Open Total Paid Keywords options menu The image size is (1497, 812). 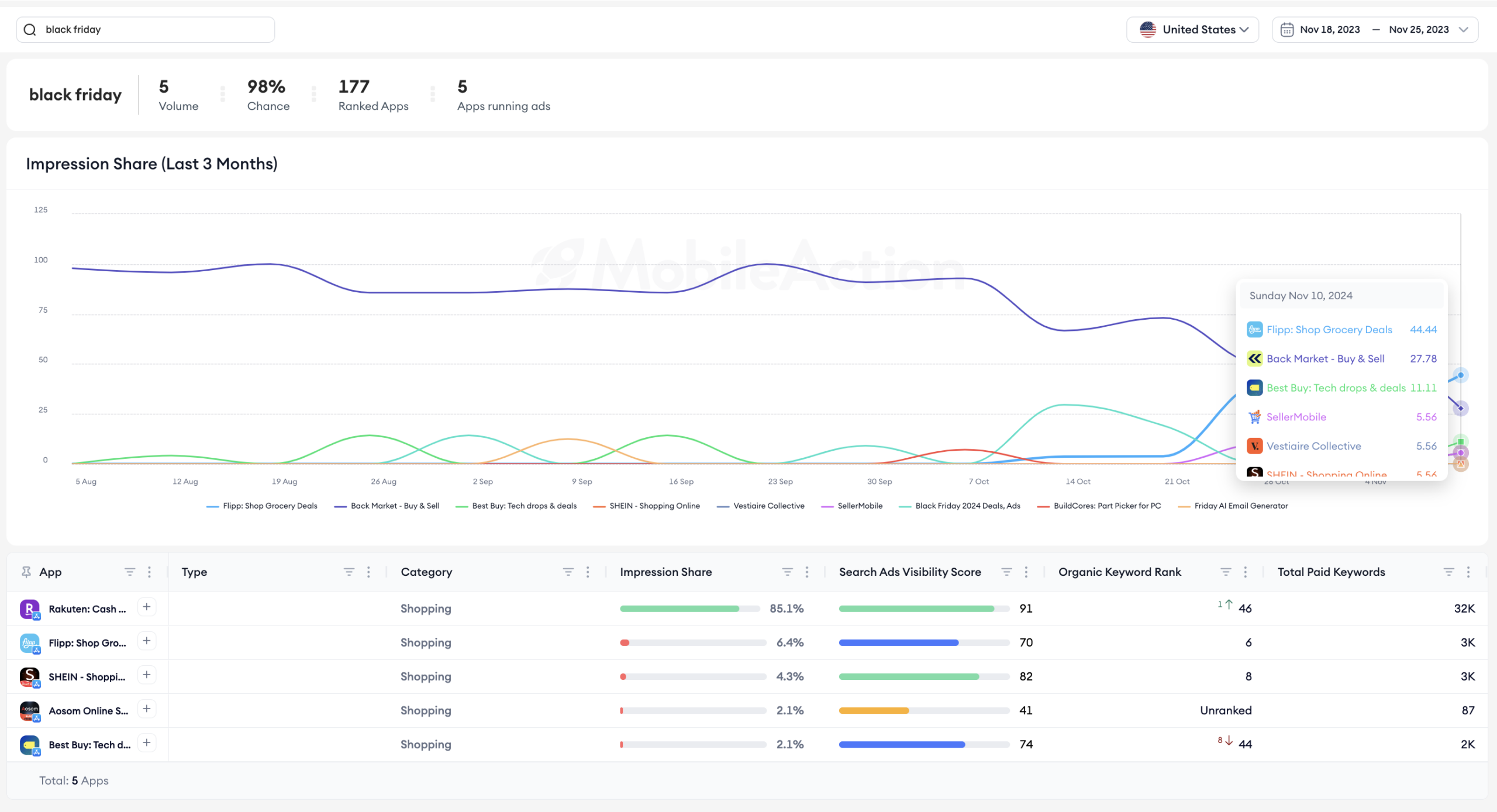coord(1468,572)
